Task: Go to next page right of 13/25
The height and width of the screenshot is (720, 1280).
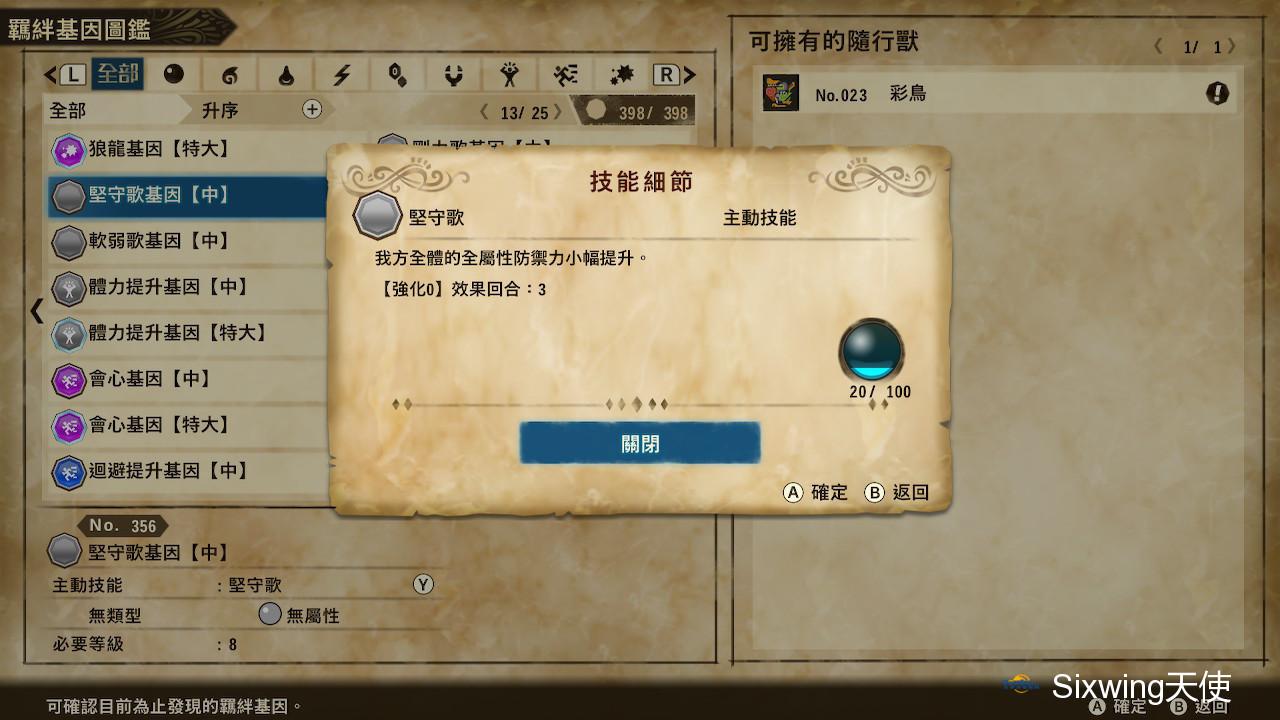Action: (x=559, y=112)
